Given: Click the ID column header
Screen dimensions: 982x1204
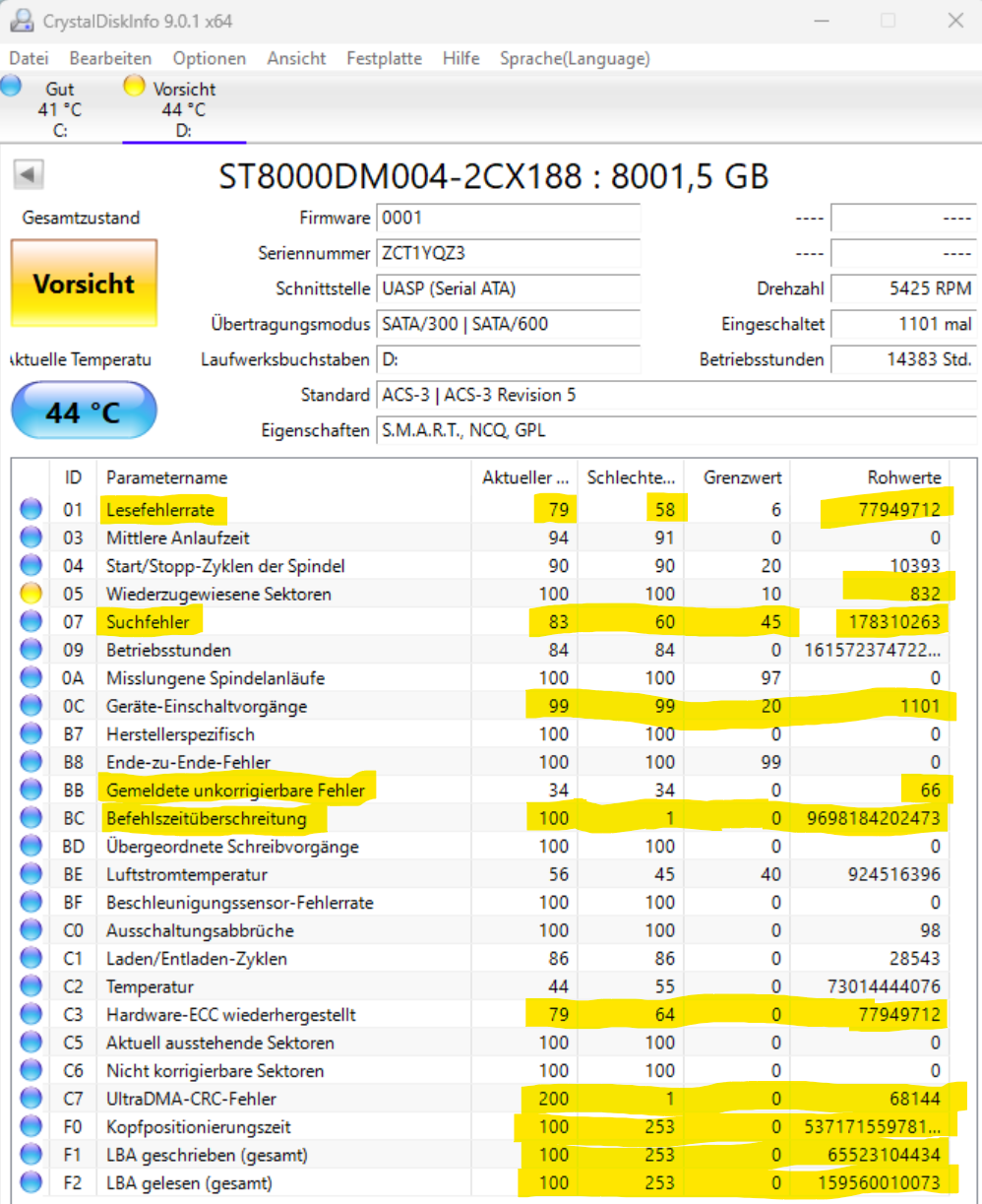Looking at the screenshot, I should pos(73,477).
